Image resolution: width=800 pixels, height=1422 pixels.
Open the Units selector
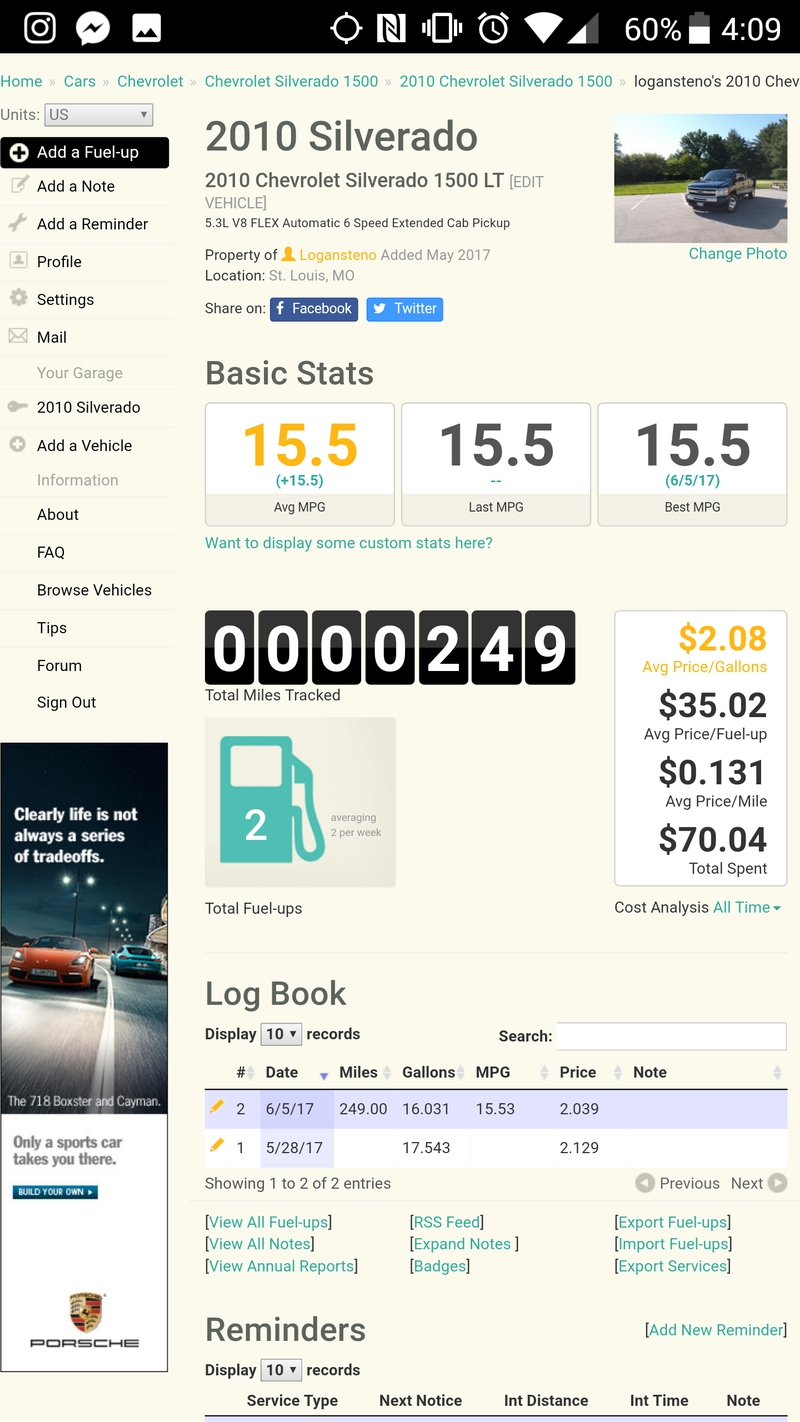point(99,114)
